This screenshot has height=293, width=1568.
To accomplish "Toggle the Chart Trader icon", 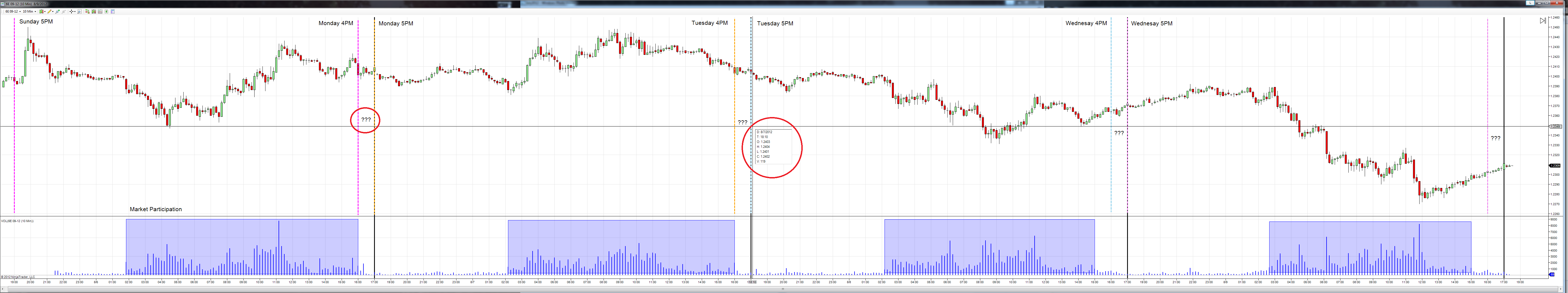I will pyautogui.click(x=88, y=11).
